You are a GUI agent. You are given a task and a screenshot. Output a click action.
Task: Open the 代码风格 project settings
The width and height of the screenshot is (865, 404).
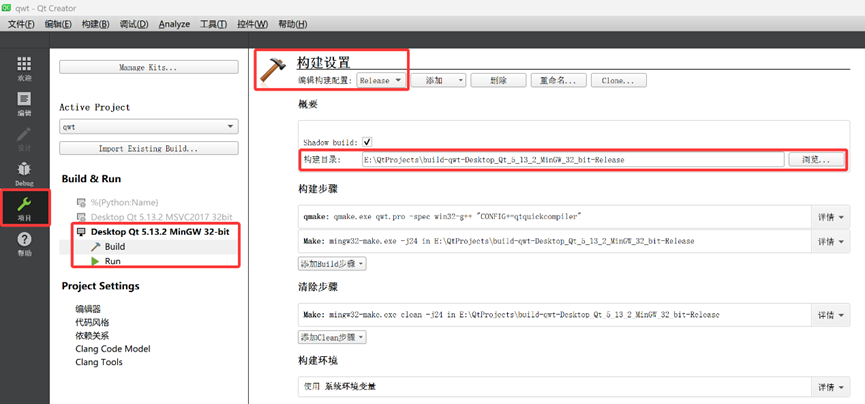(x=92, y=322)
